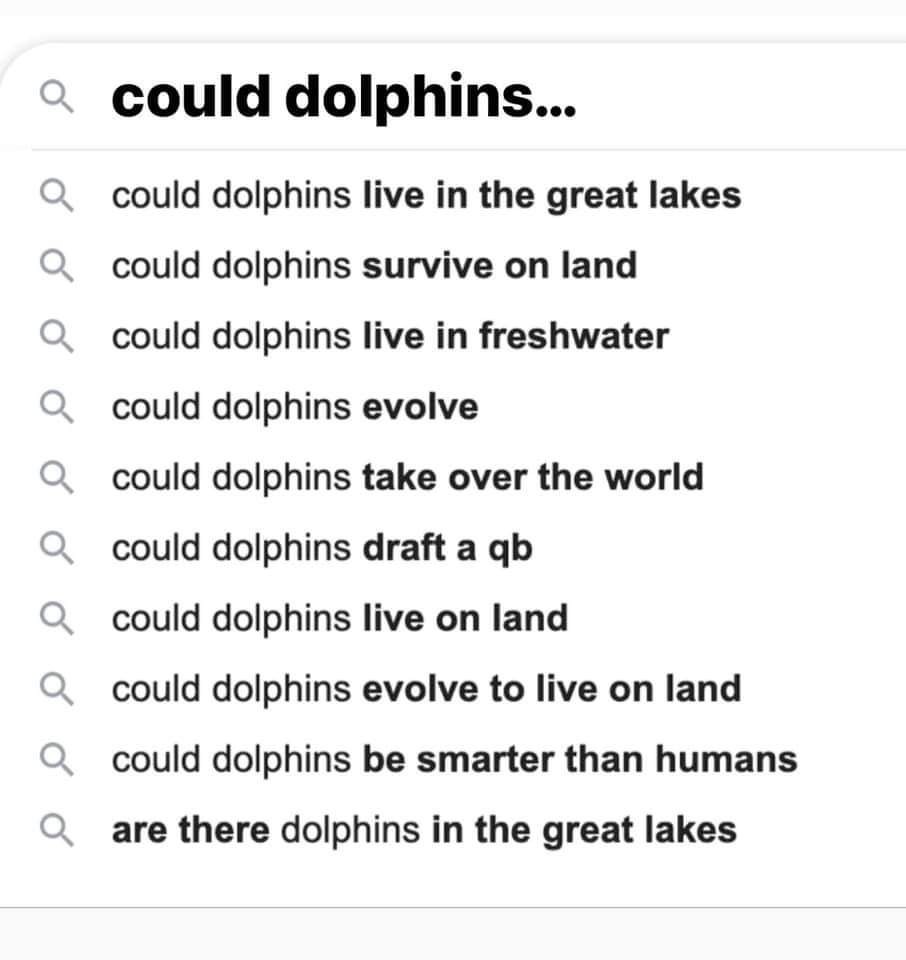
Task: Click magnifier icon beside 'could dolphins evolve'
Action: tap(55, 407)
